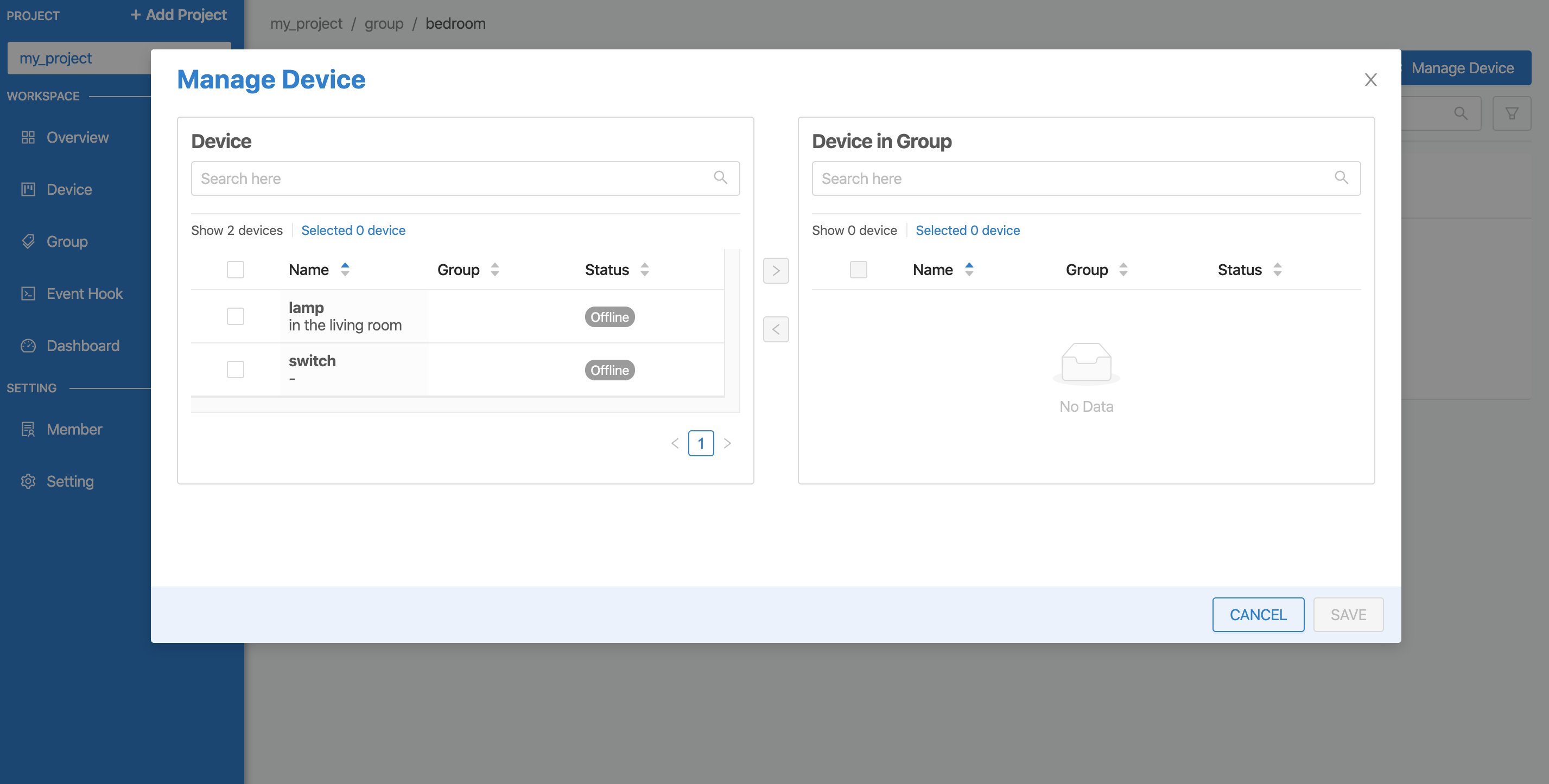Click the filter funnel icon behind dialog
The width and height of the screenshot is (1549, 784).
click(x=1511, y=113)
